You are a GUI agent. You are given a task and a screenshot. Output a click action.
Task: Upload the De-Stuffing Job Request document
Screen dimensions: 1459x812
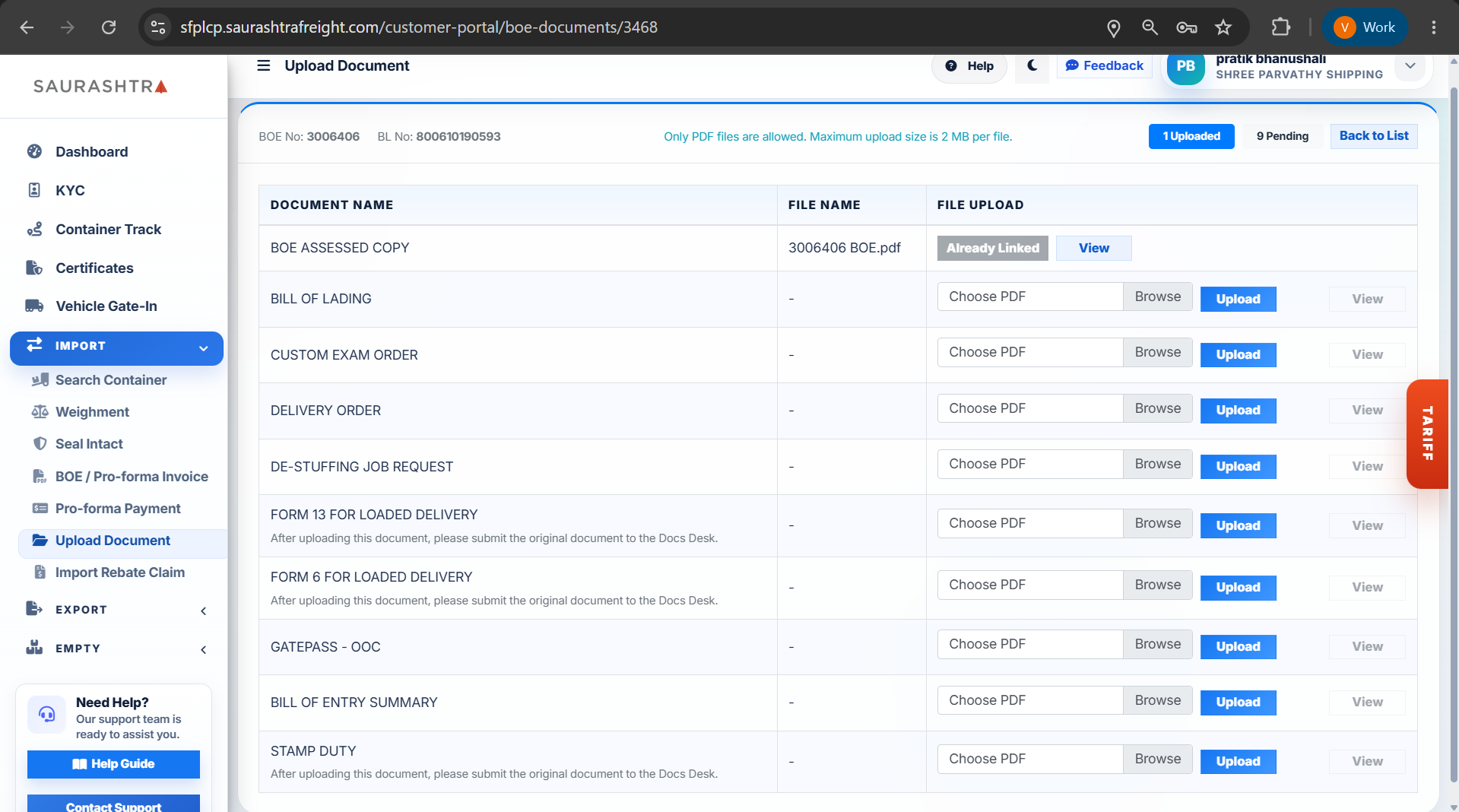coord(1238,466)
